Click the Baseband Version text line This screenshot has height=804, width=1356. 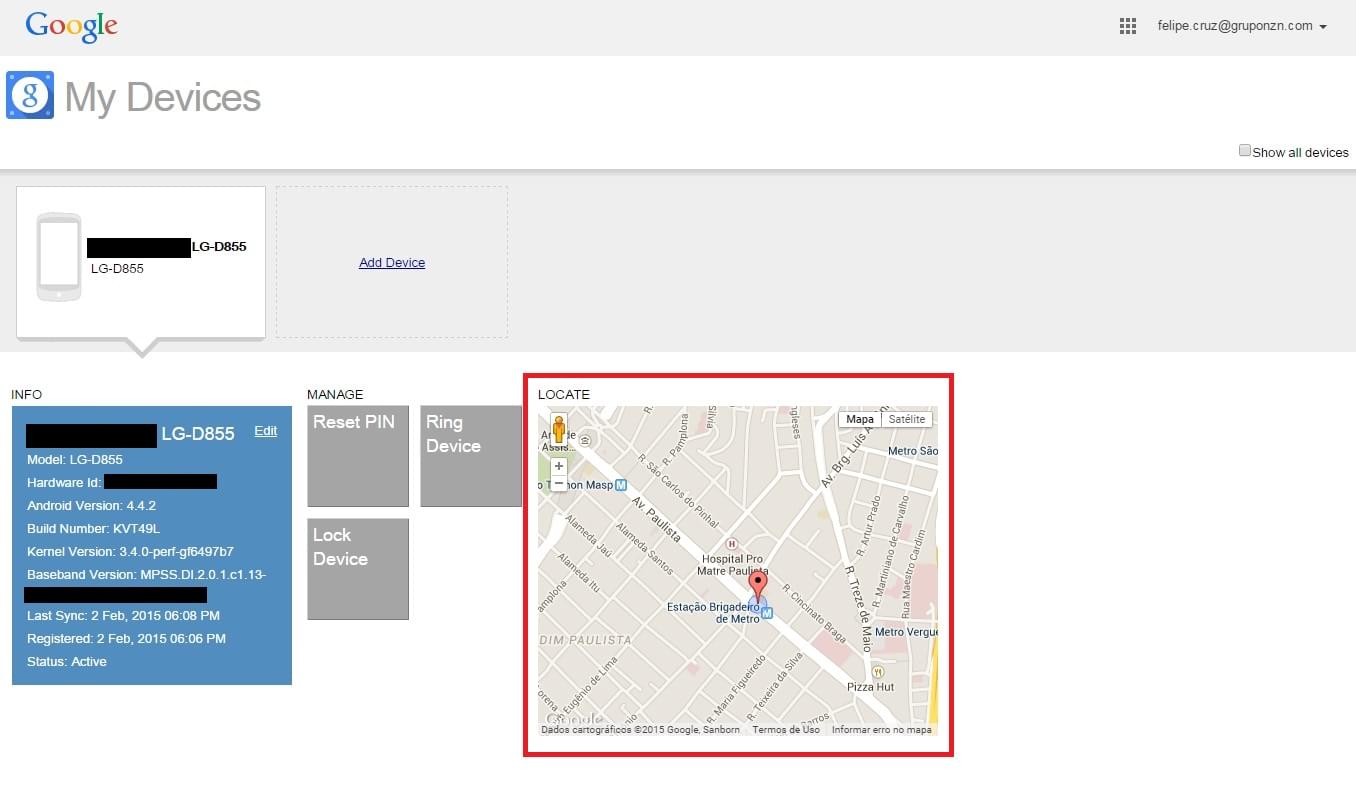click(146, 574)
